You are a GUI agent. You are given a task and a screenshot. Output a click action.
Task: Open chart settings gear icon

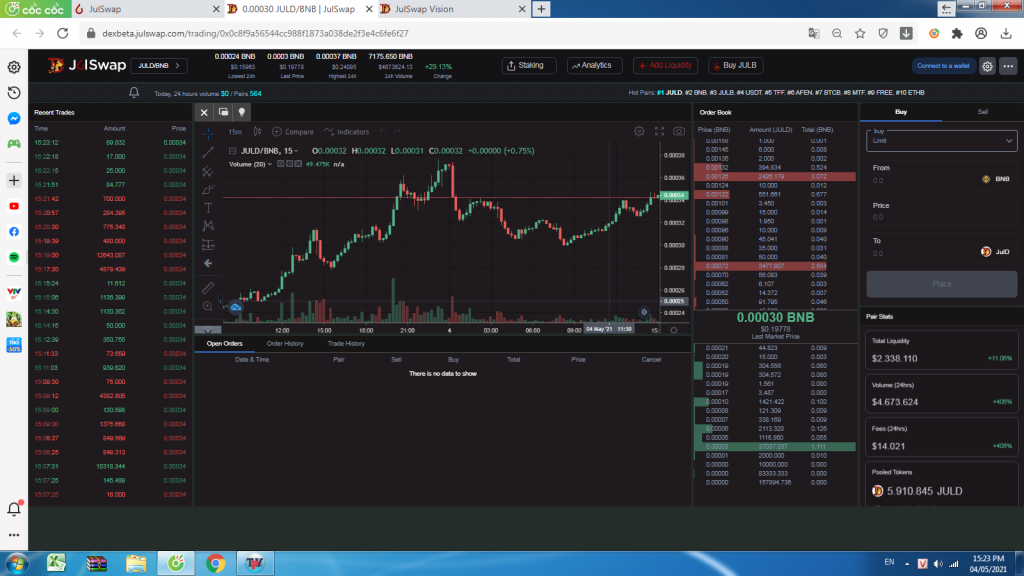(x=640, y=131)
